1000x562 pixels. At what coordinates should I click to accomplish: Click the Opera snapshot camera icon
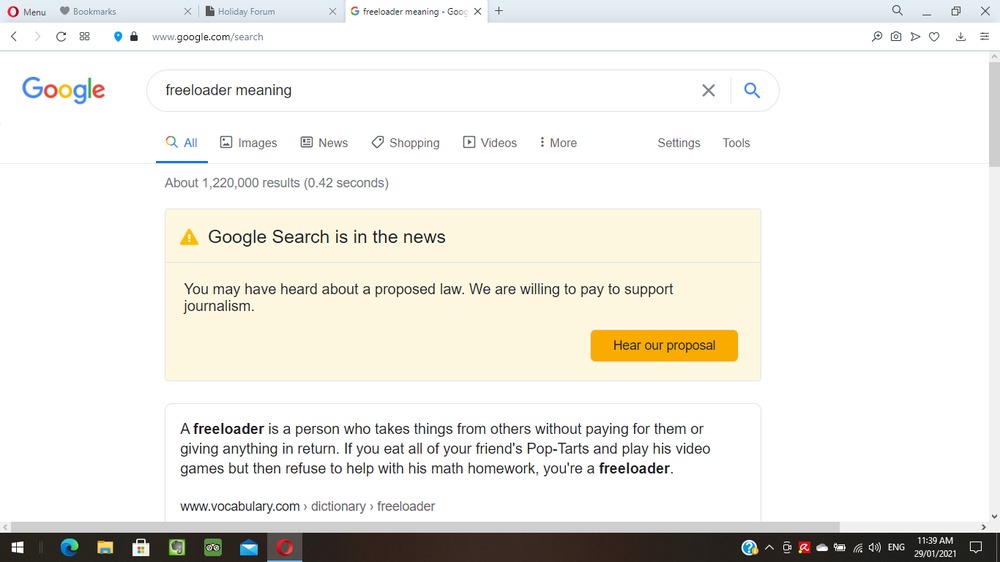tap(896, 37)
